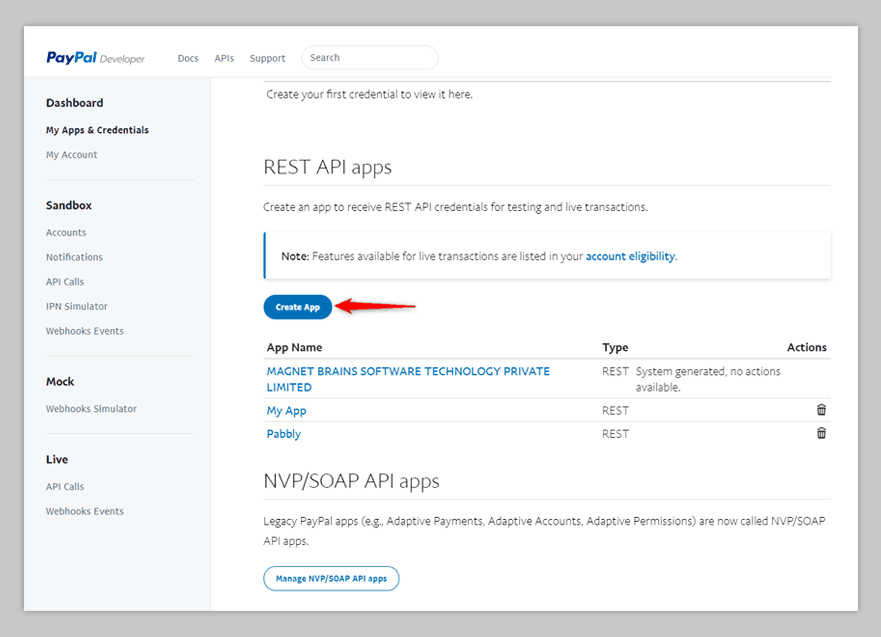
Task: Open Sandbox Accounts in sidebar
Action: point(66,233)
